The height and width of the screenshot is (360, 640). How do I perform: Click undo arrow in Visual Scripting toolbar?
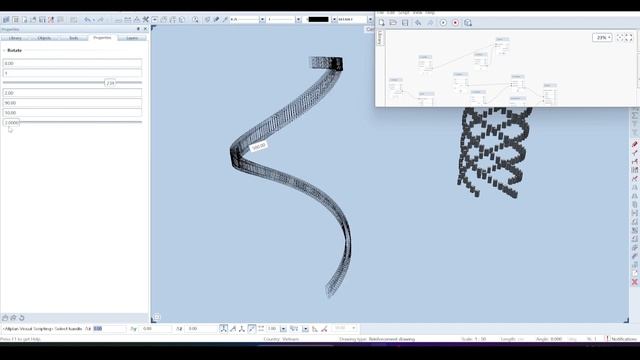coord(418,23)
